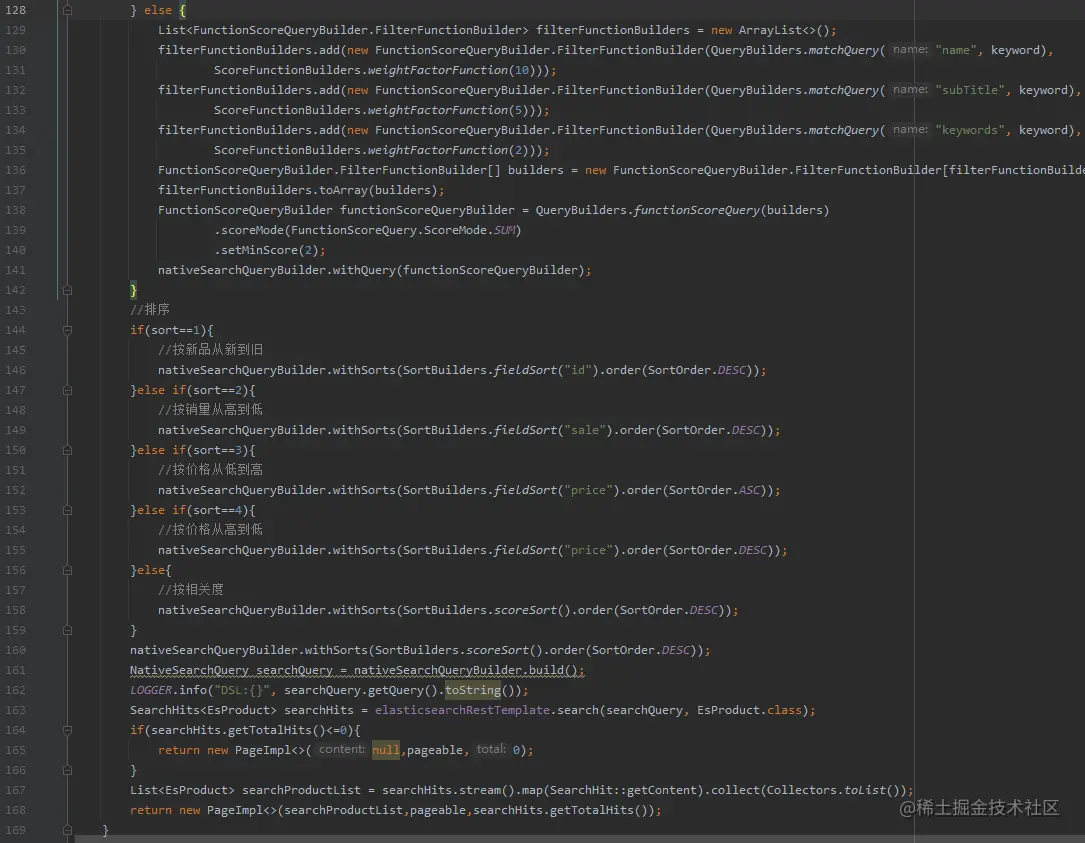Image resolution: width=1085 pixels, height=843 pixels.
Task: Fold the if(searchHits.getTotalHits()<=0) block at line 164
Action: [67, 730]
